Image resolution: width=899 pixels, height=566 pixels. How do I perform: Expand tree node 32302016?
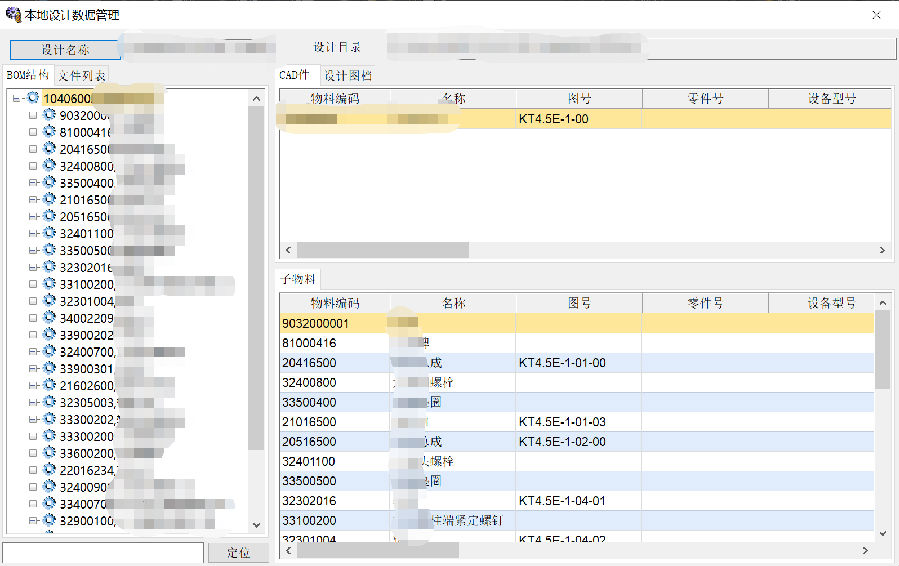click(33, 267)
